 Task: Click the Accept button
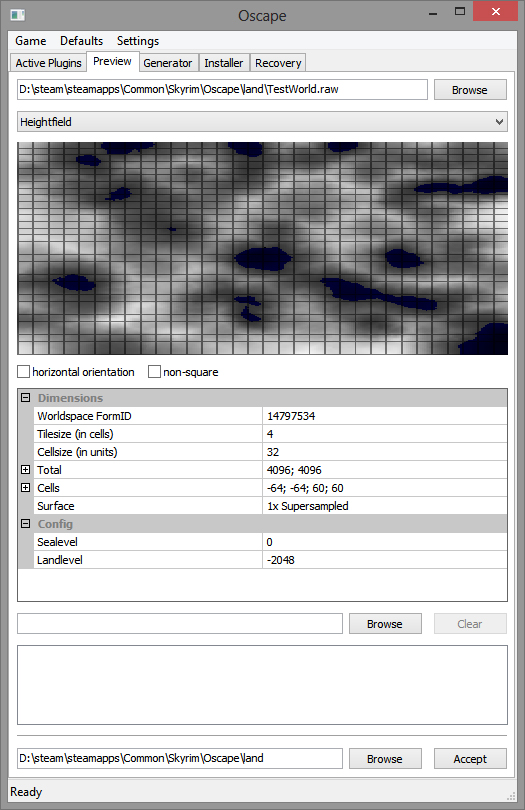(x=470, y=759)
